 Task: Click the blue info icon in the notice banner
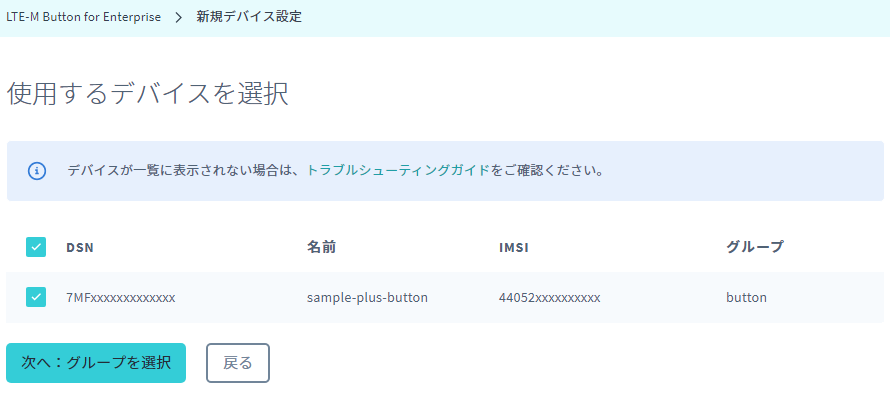(37, 170)
